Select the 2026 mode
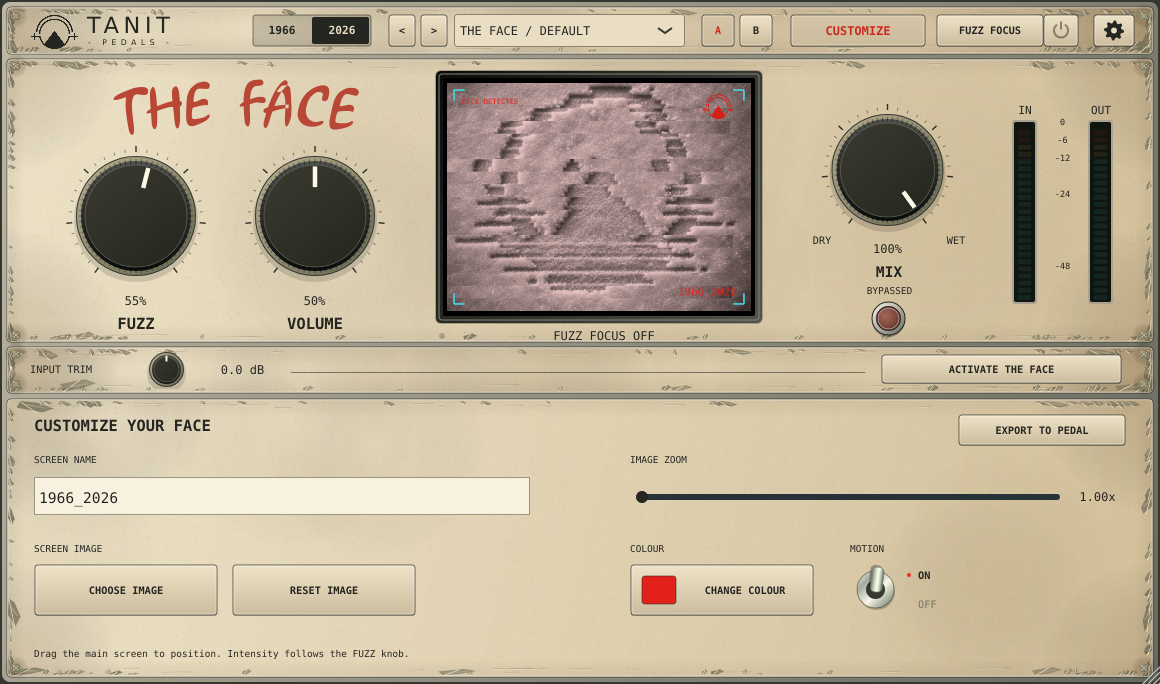 [x=341, y=30]
